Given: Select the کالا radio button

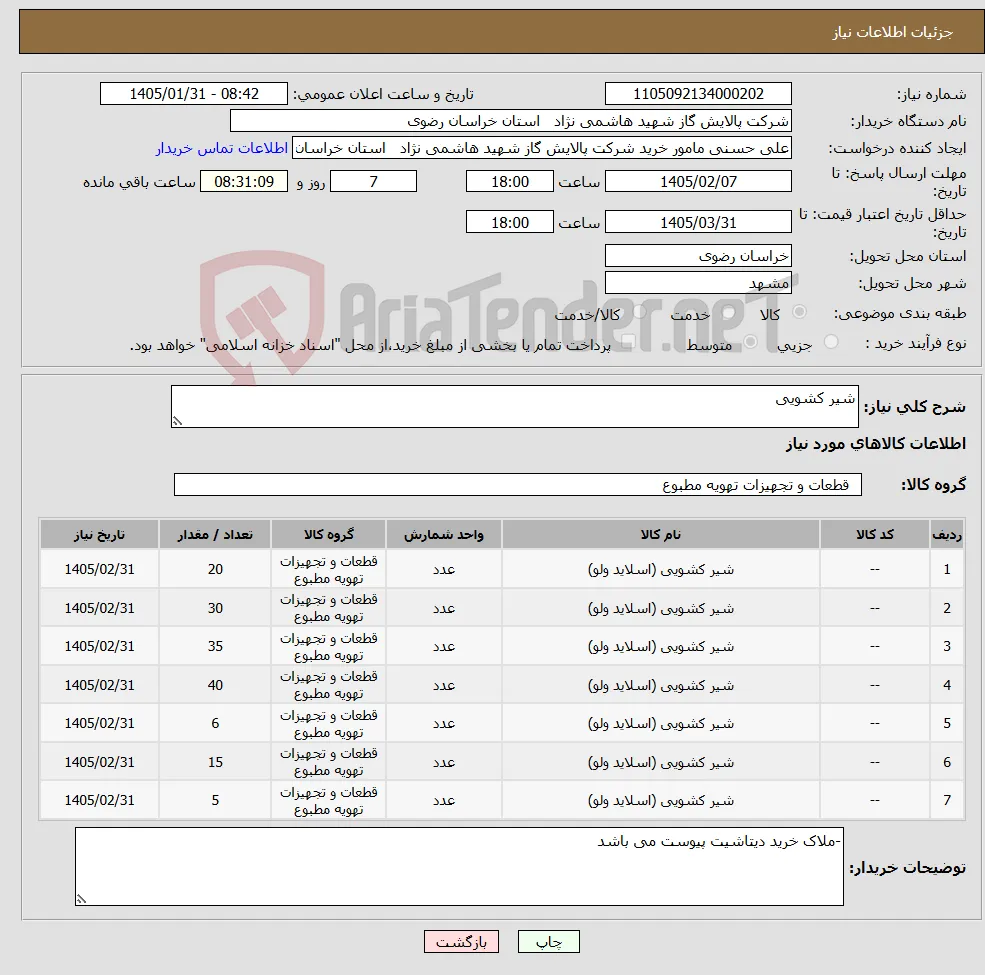Looking at the screenshot, I should coord(800,312).
